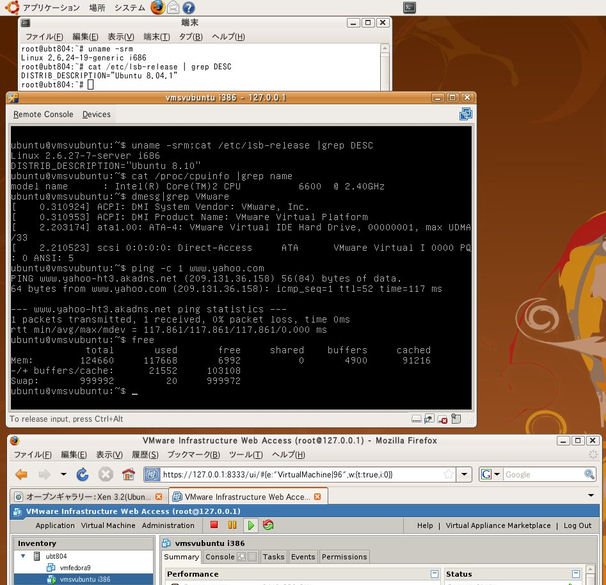The width and height of the screenshot is (606, 585).
Task: Click the hard disk device status icon
Action: coord(416,419)
